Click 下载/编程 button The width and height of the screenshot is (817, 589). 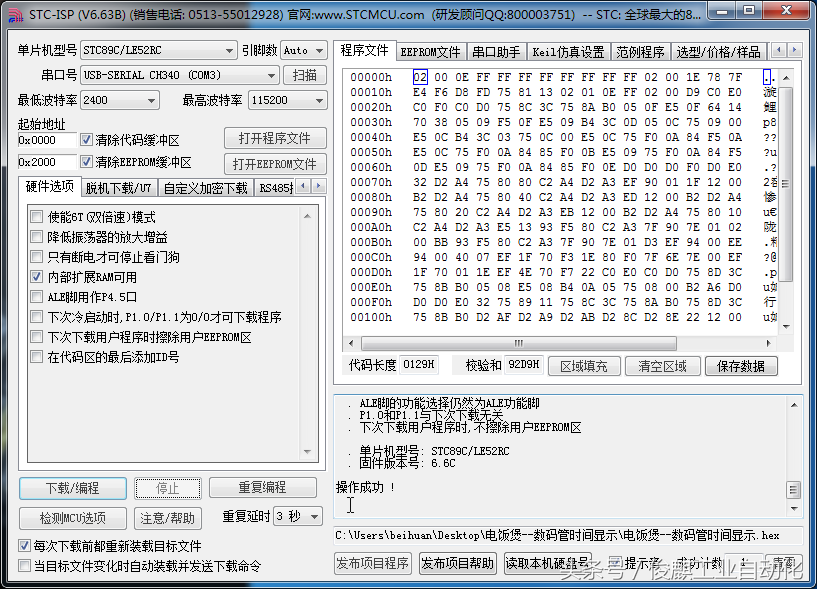pyautogui.click(x=72, y=488)
